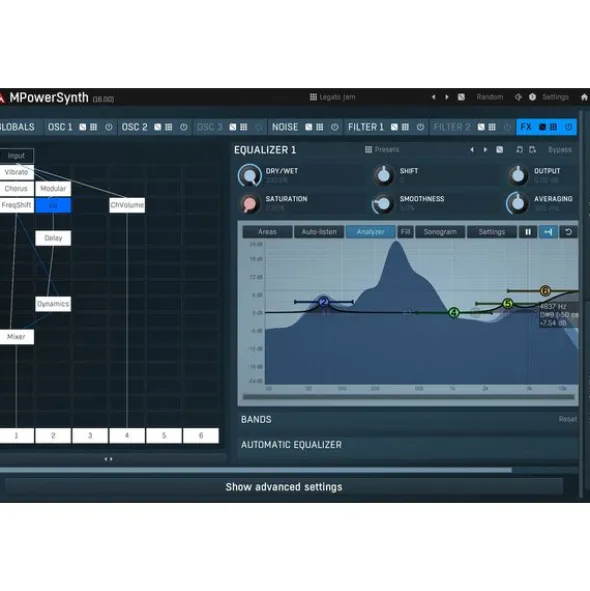590x591 pixels.
Task: Click the Equalizer paste icon left of Bypass
Action: (532, 150)
